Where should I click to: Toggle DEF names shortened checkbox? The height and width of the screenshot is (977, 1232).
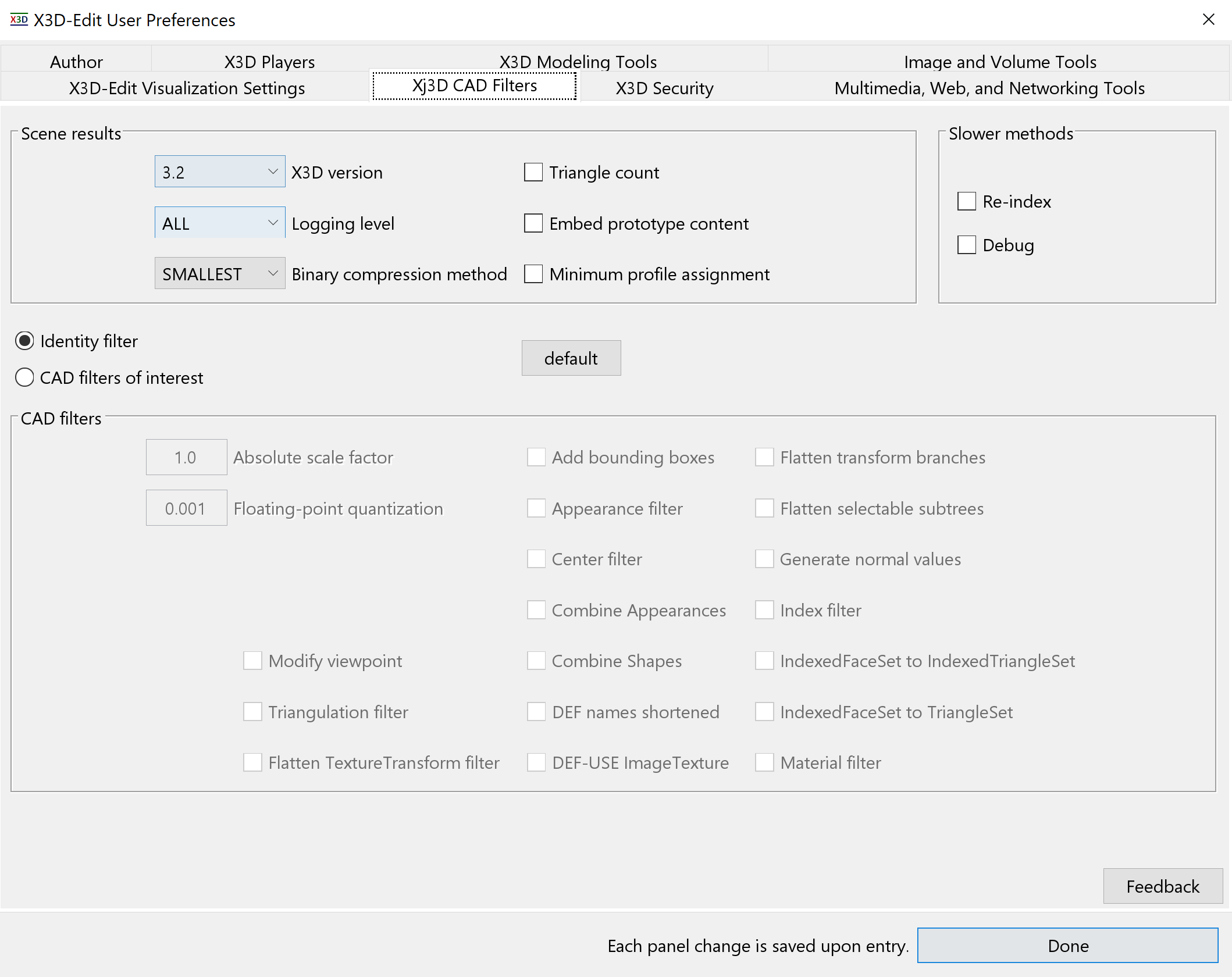coord(536,712)
